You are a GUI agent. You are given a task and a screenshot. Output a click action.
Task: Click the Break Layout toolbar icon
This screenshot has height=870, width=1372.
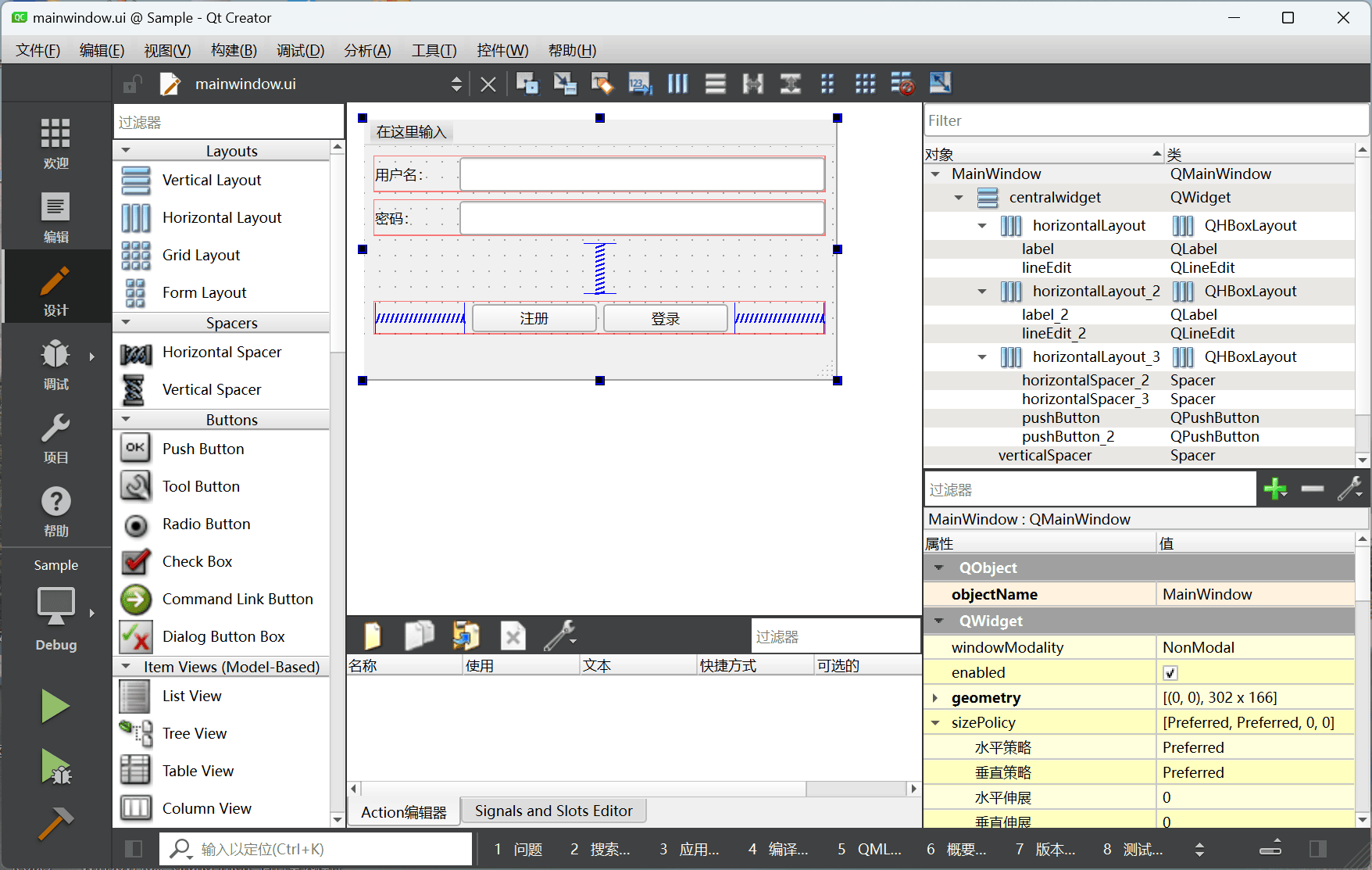coord(902,84)
